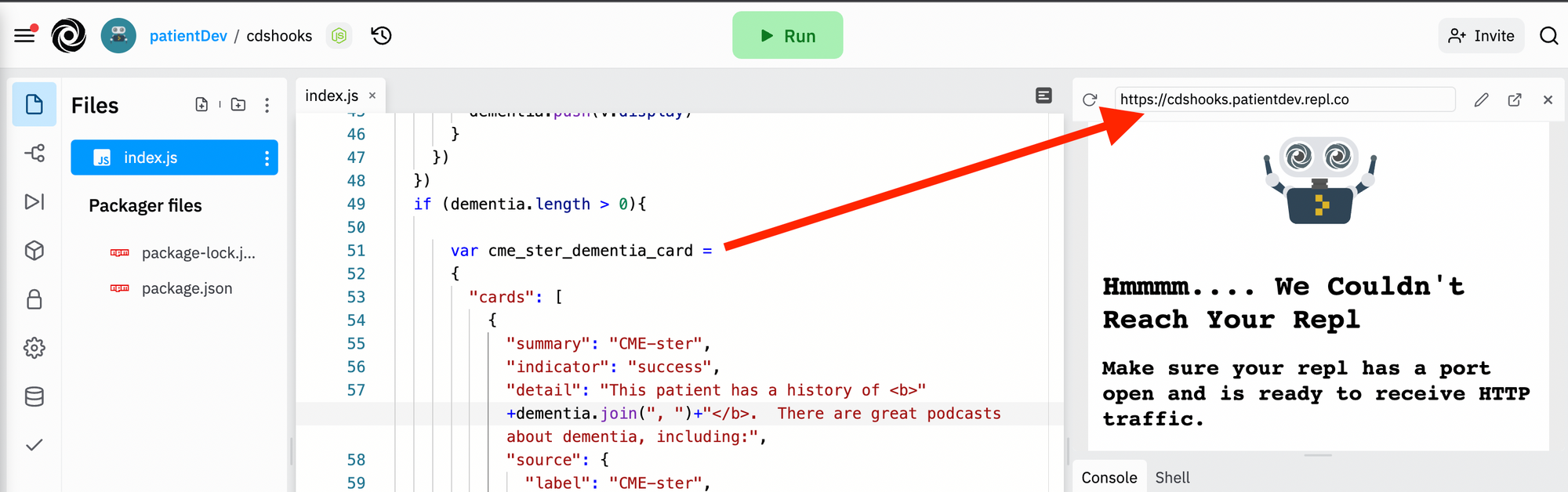Open the Packages cube icon

tap(34, 251)
